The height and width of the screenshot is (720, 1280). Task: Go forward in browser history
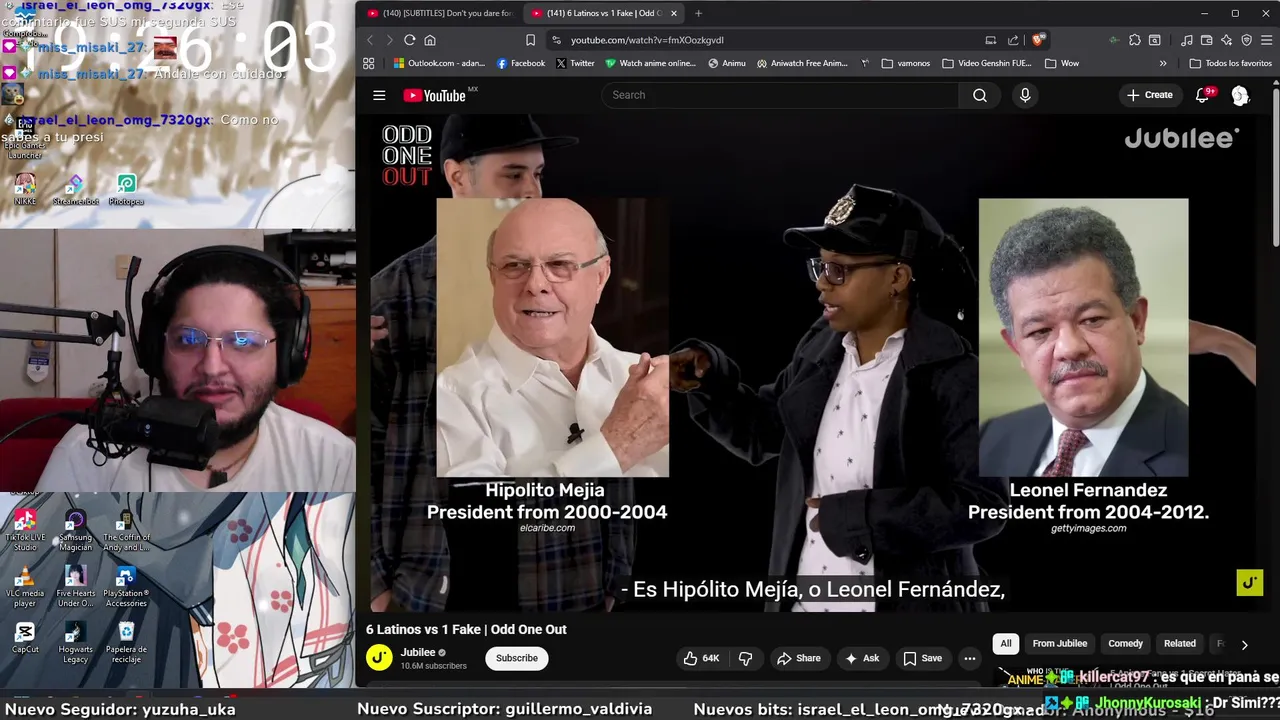[x=389, y=40]
